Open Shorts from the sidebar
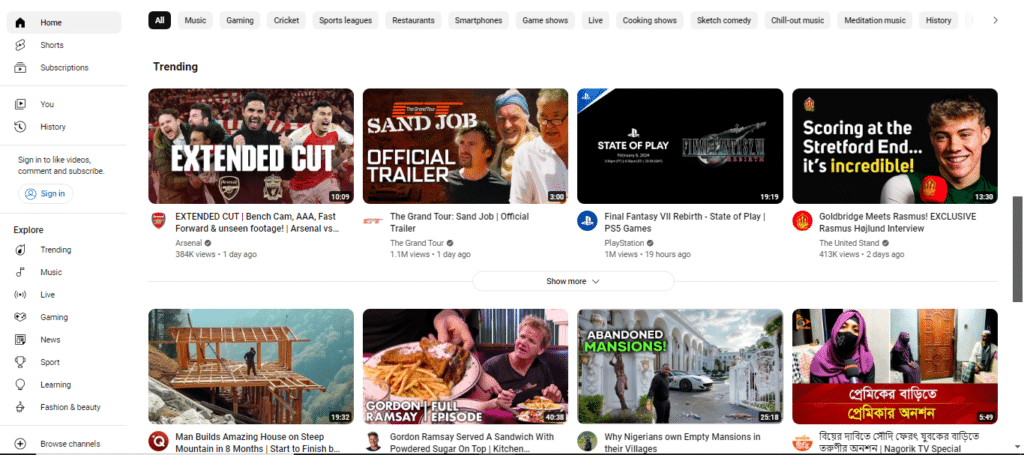1024x455 pixels. click(x=63, y=45)
